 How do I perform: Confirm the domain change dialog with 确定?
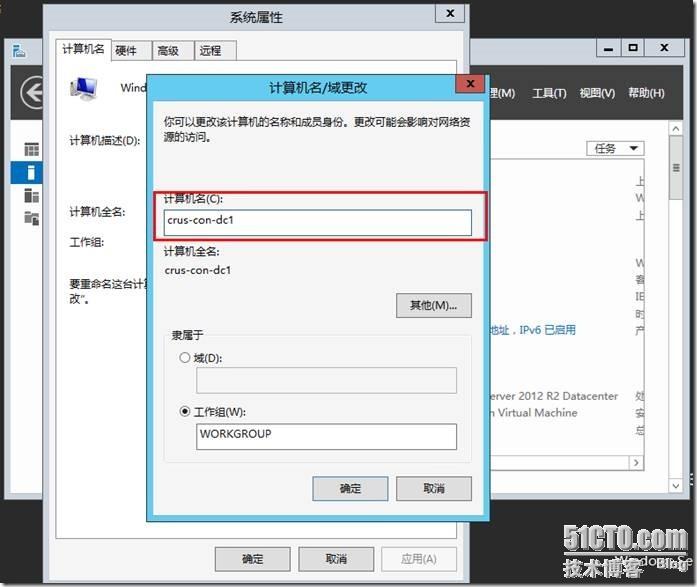coord(350,488)
